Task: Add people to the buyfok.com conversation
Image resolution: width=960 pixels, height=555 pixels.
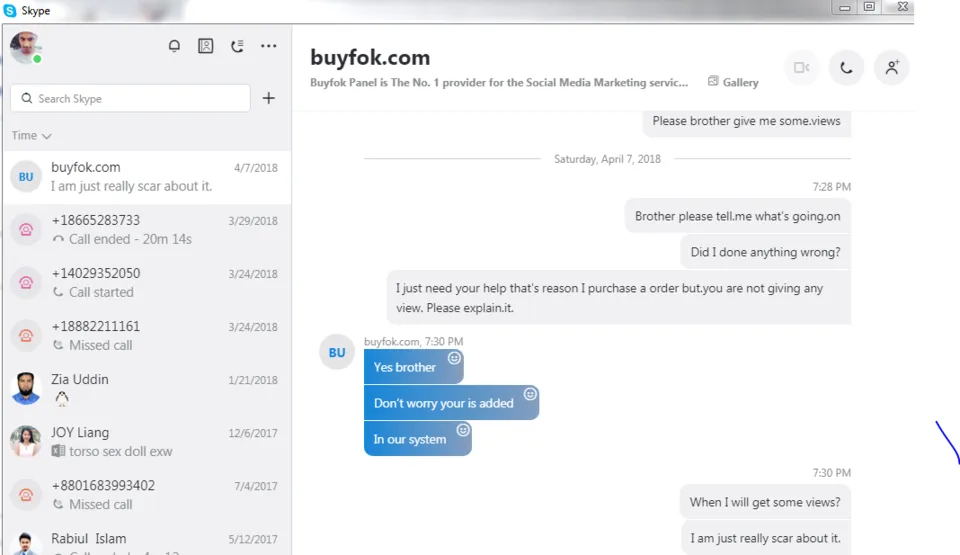Action: pos(891,67)
